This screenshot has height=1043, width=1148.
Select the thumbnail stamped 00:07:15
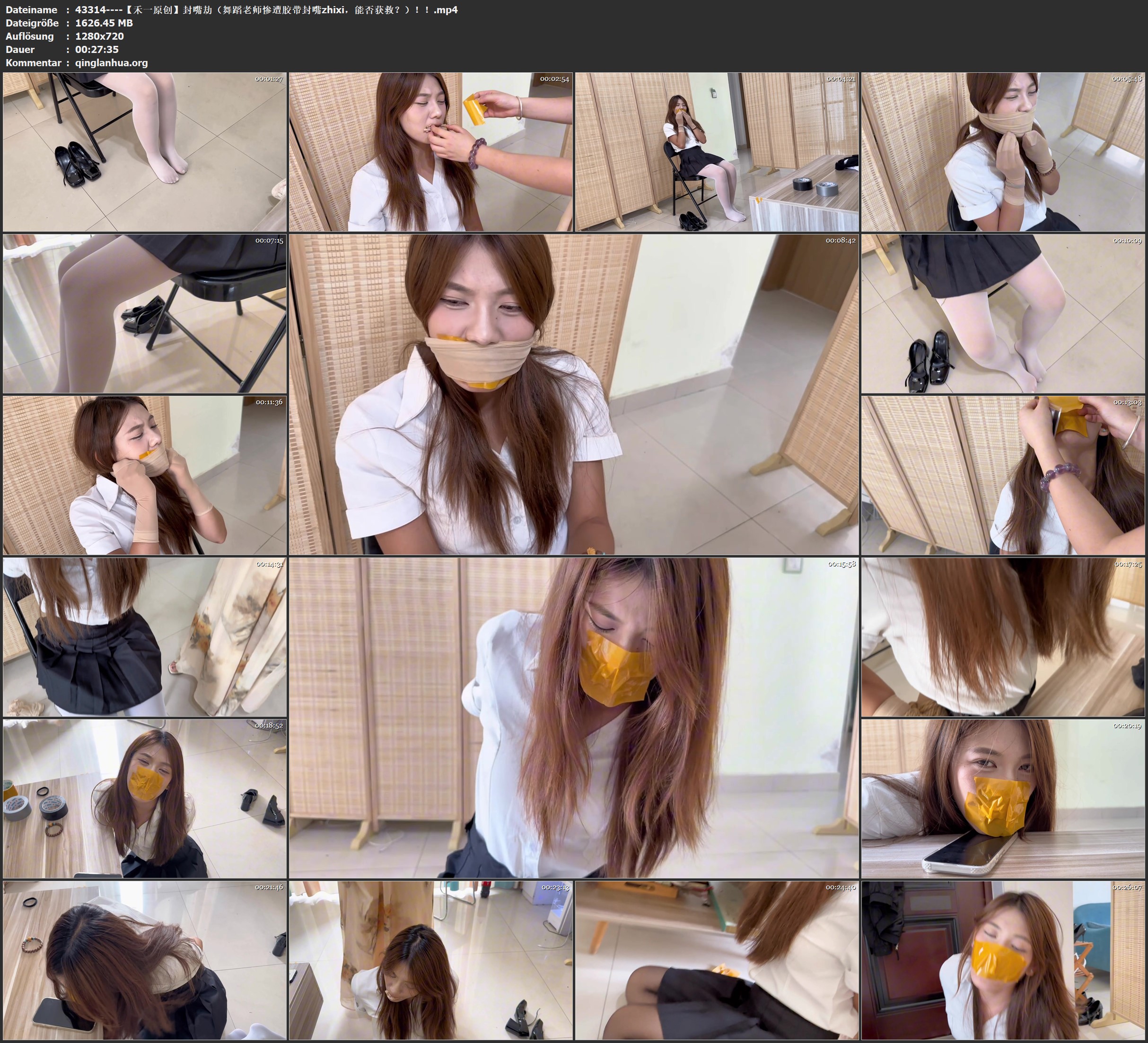[145, 313]
